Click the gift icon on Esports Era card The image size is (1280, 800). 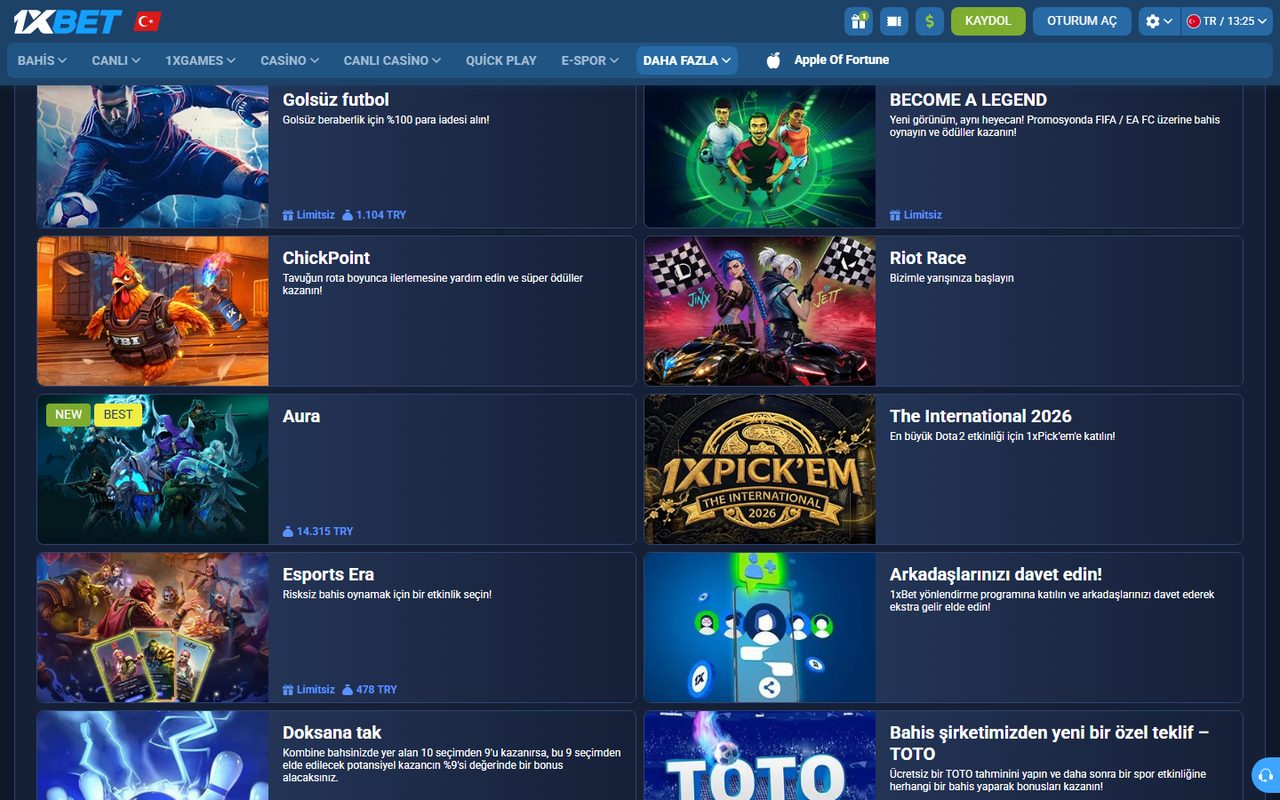click(x=288, y=689)
